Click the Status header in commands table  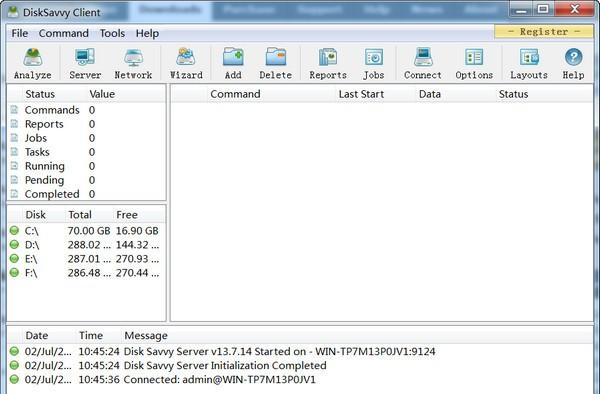pos(513,94)
